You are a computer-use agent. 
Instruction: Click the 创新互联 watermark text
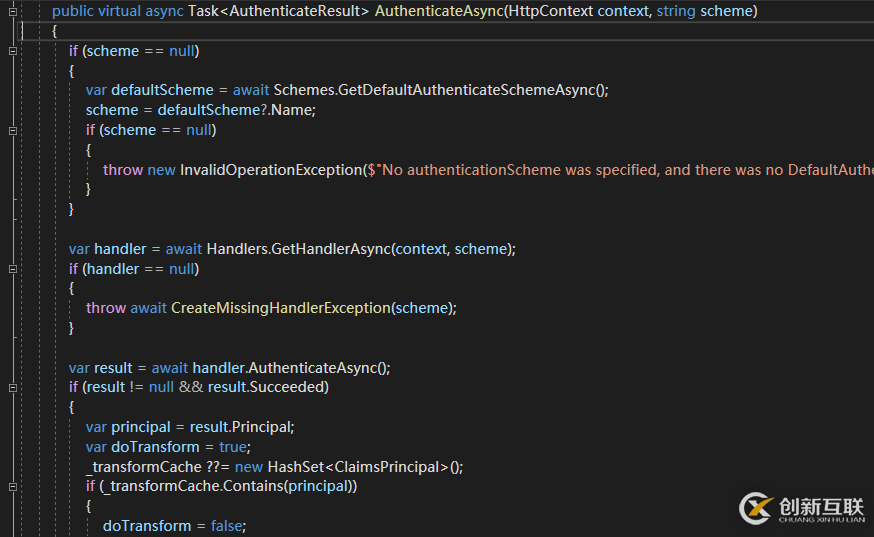pyautogui.click(x=820, y=506)
